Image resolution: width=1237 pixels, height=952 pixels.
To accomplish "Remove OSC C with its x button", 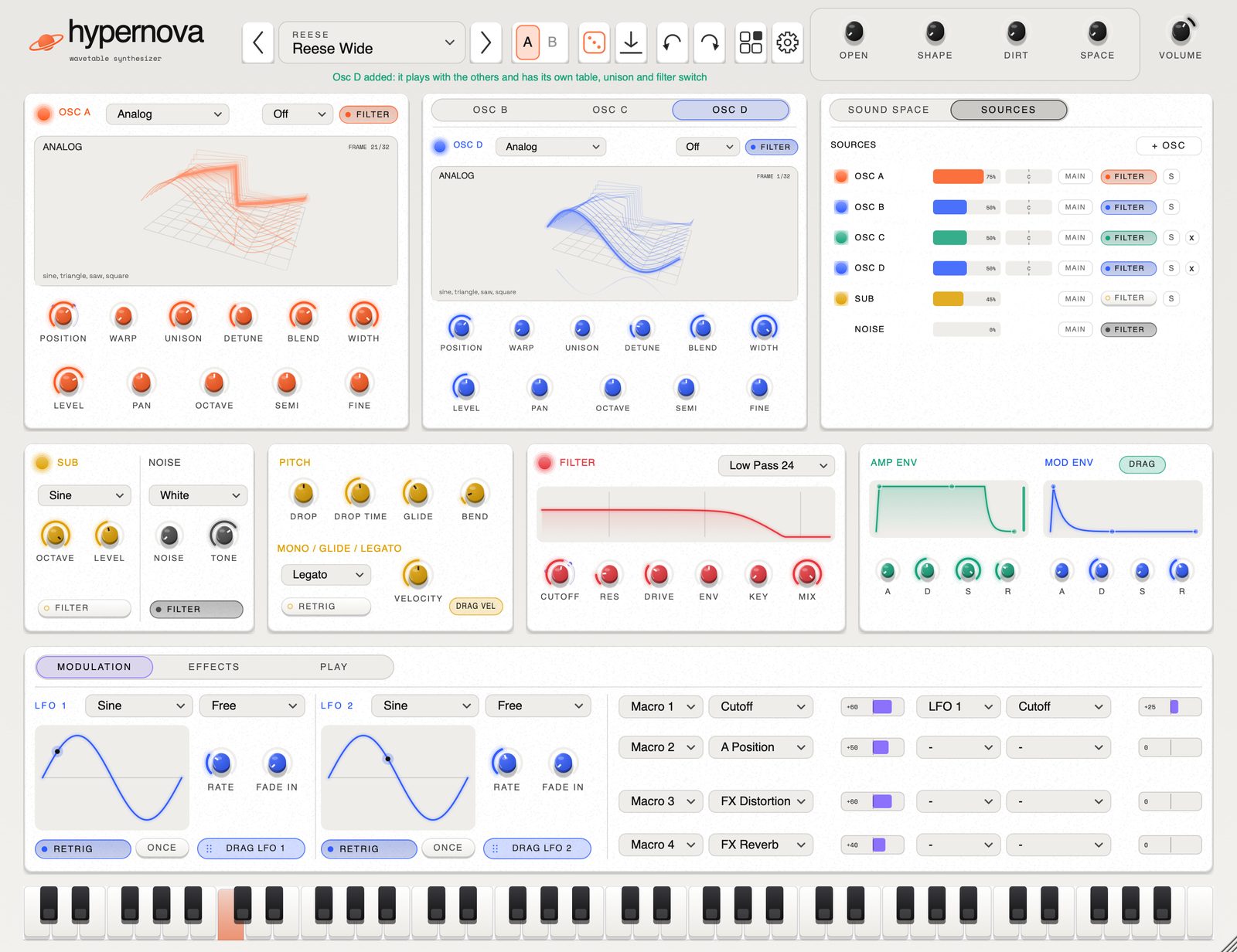I will 1191,237.
